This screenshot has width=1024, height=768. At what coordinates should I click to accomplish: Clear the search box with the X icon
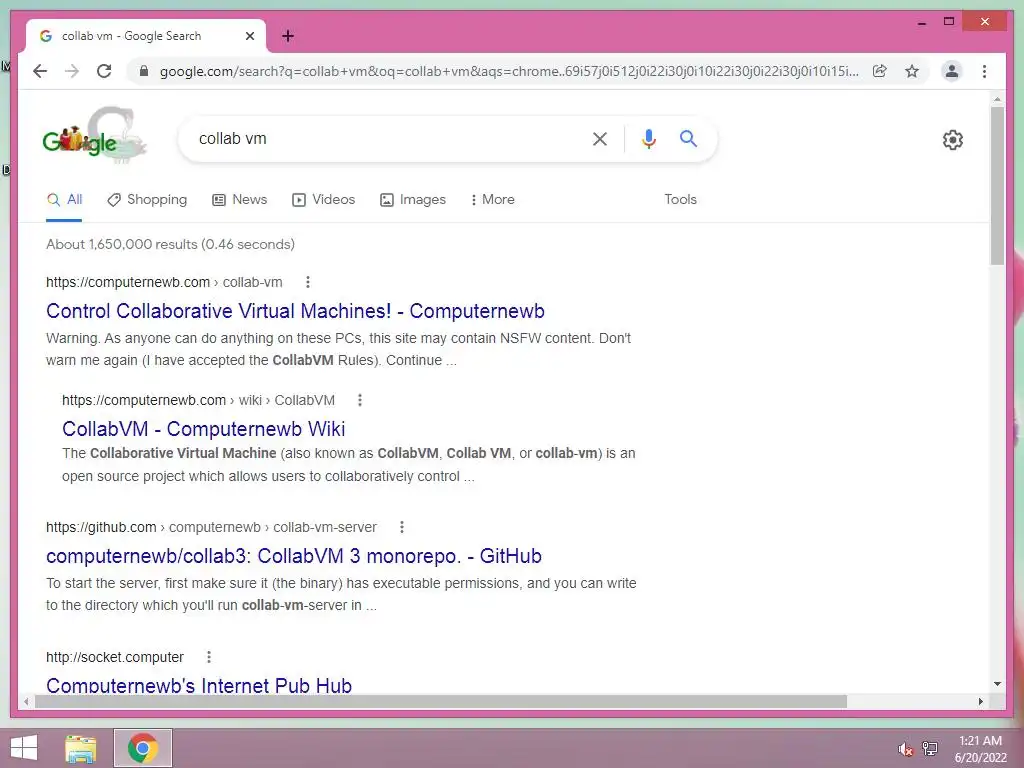[x=600, y=138]
